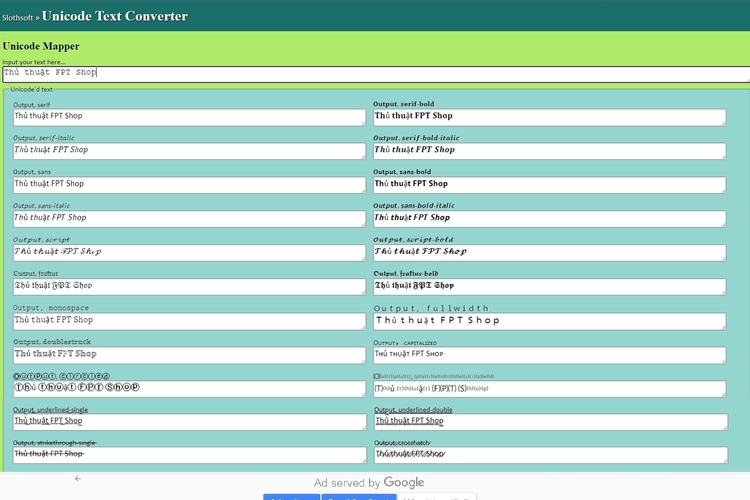Click the 'Unicode Mapper' heading
The height and width of the screenshot is (500, 750).
click(41, 46)
